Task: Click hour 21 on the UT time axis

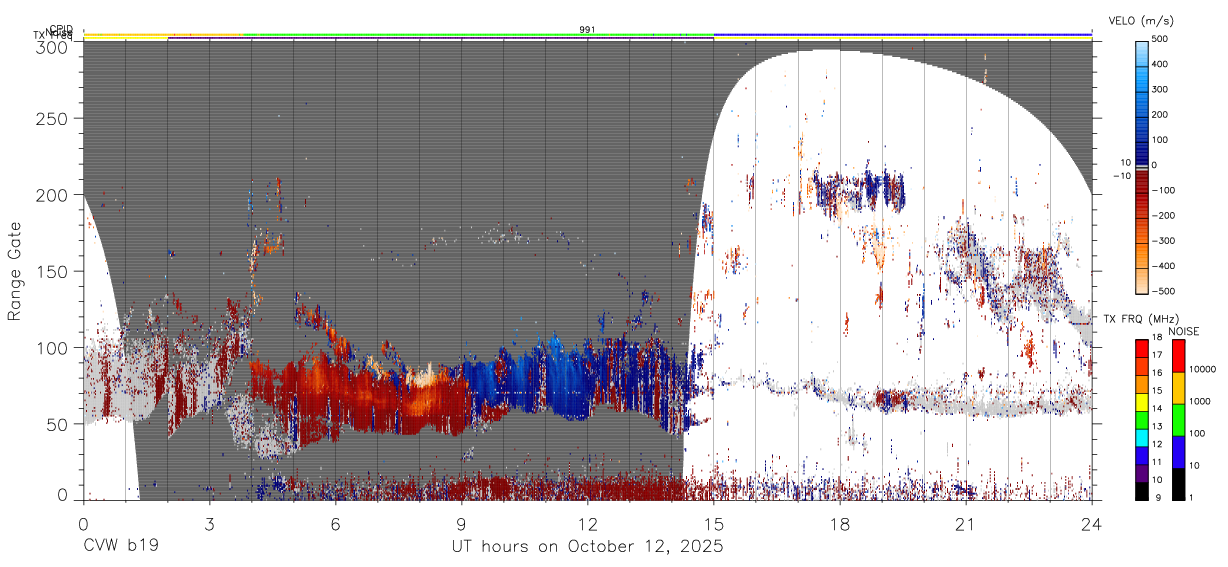Action: pos(966,523)
